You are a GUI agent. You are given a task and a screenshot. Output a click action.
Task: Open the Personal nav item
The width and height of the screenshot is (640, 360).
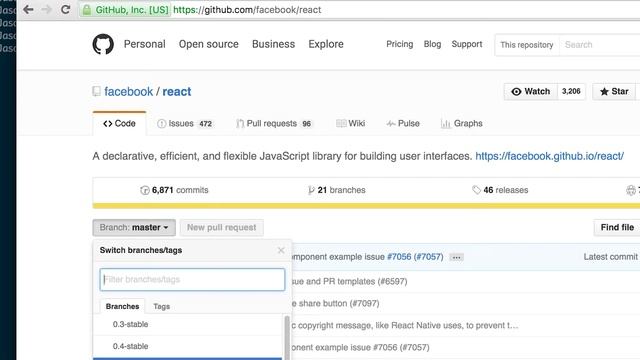[144, 44]
